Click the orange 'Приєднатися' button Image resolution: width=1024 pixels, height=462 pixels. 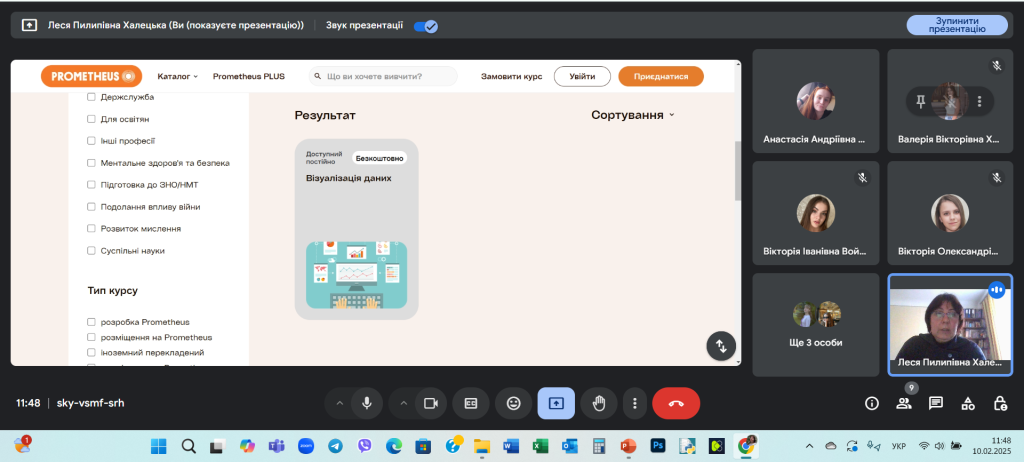click(660, 76)
